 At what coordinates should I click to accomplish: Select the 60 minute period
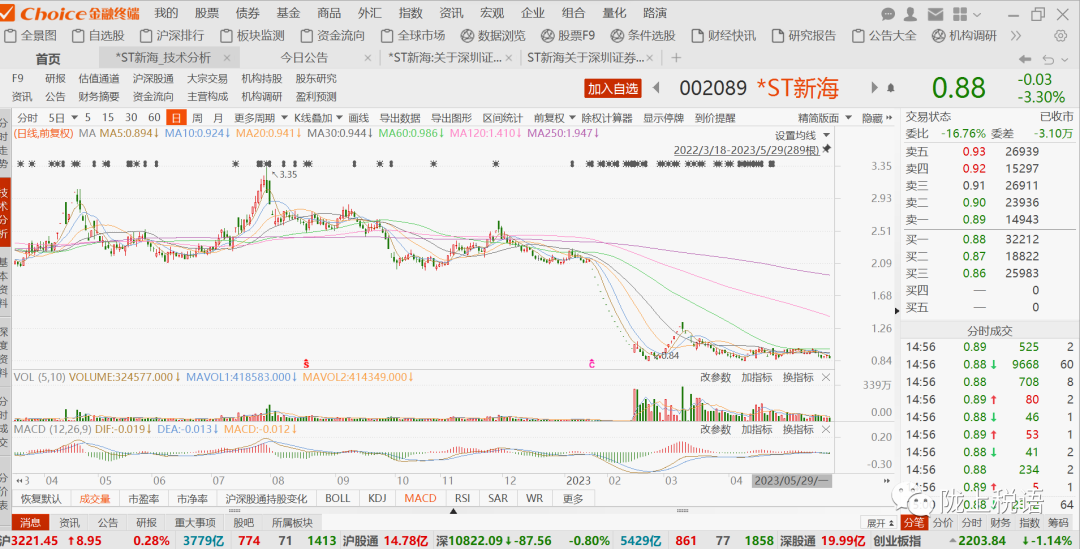(x=154, y=118)
